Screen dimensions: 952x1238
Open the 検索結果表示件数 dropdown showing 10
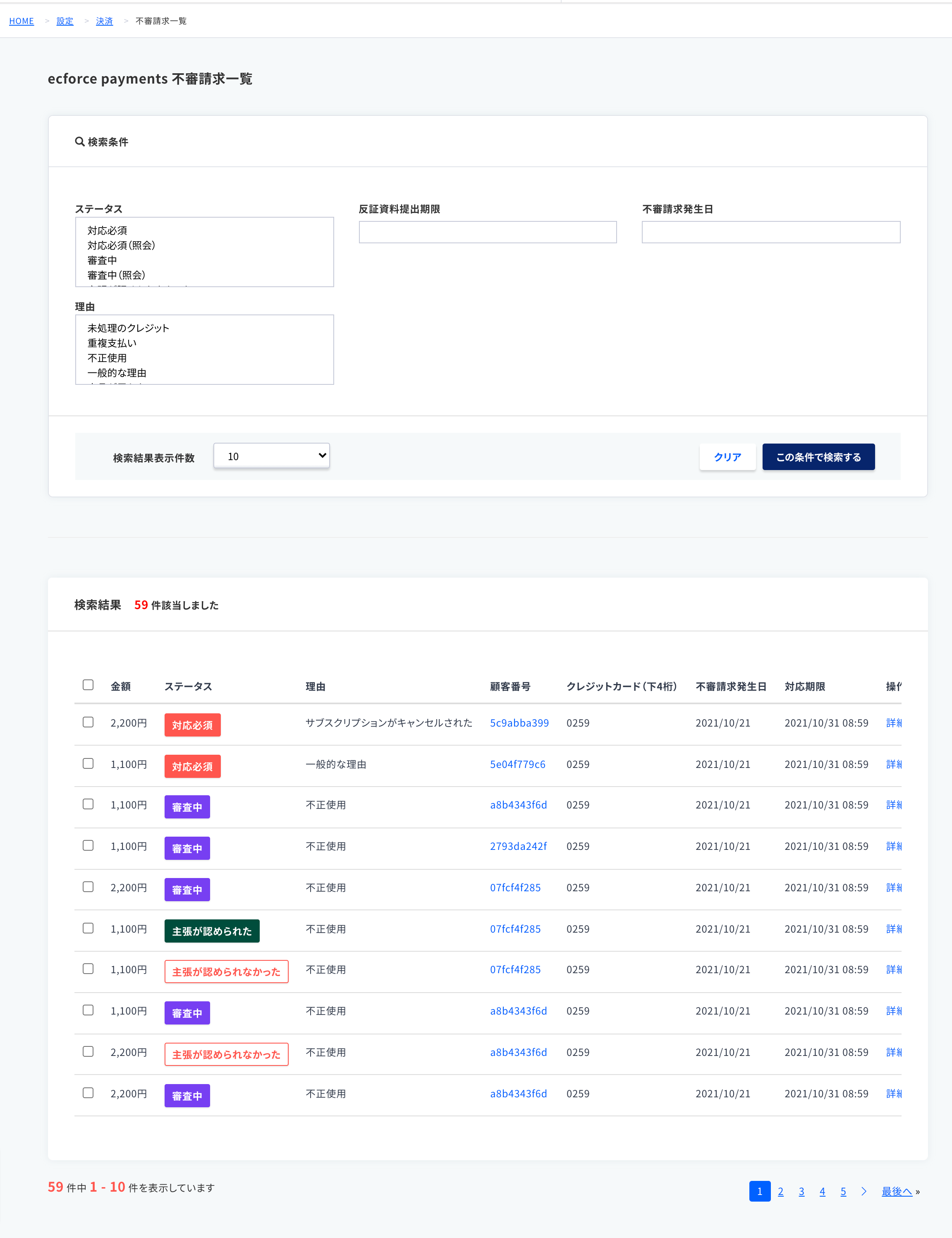[271, 456]
